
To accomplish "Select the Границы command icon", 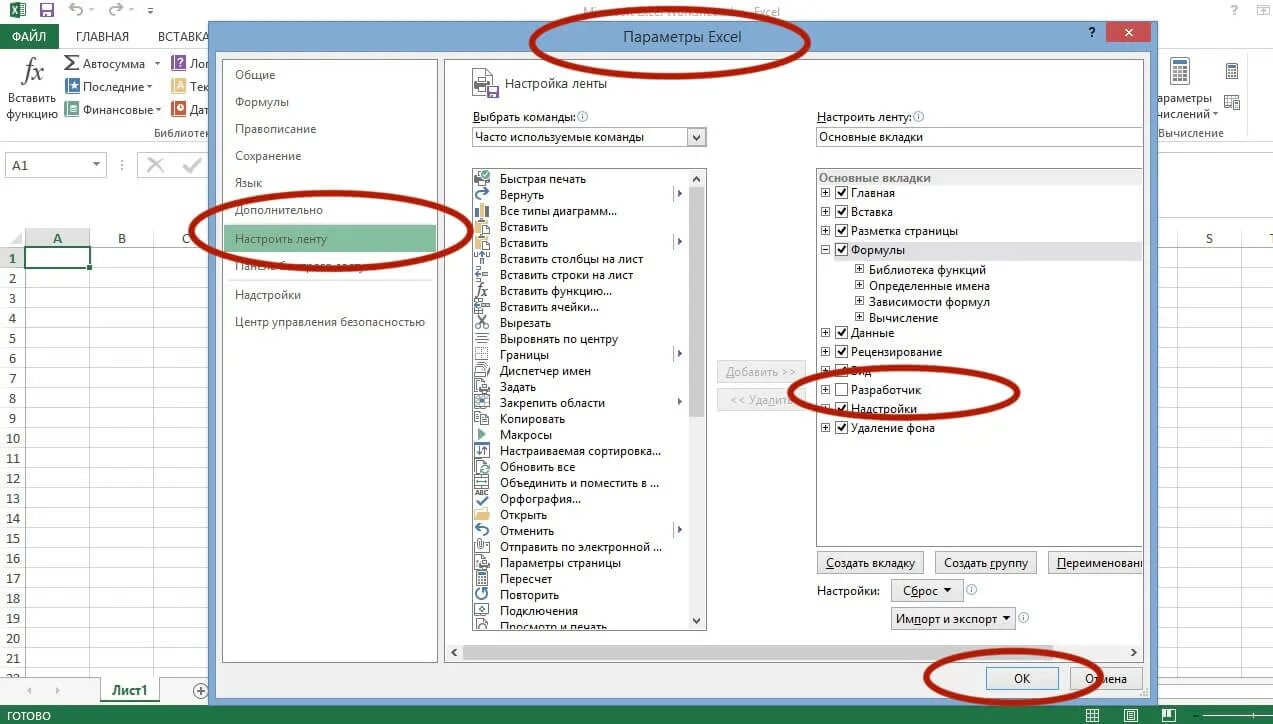I will (482, 355).
